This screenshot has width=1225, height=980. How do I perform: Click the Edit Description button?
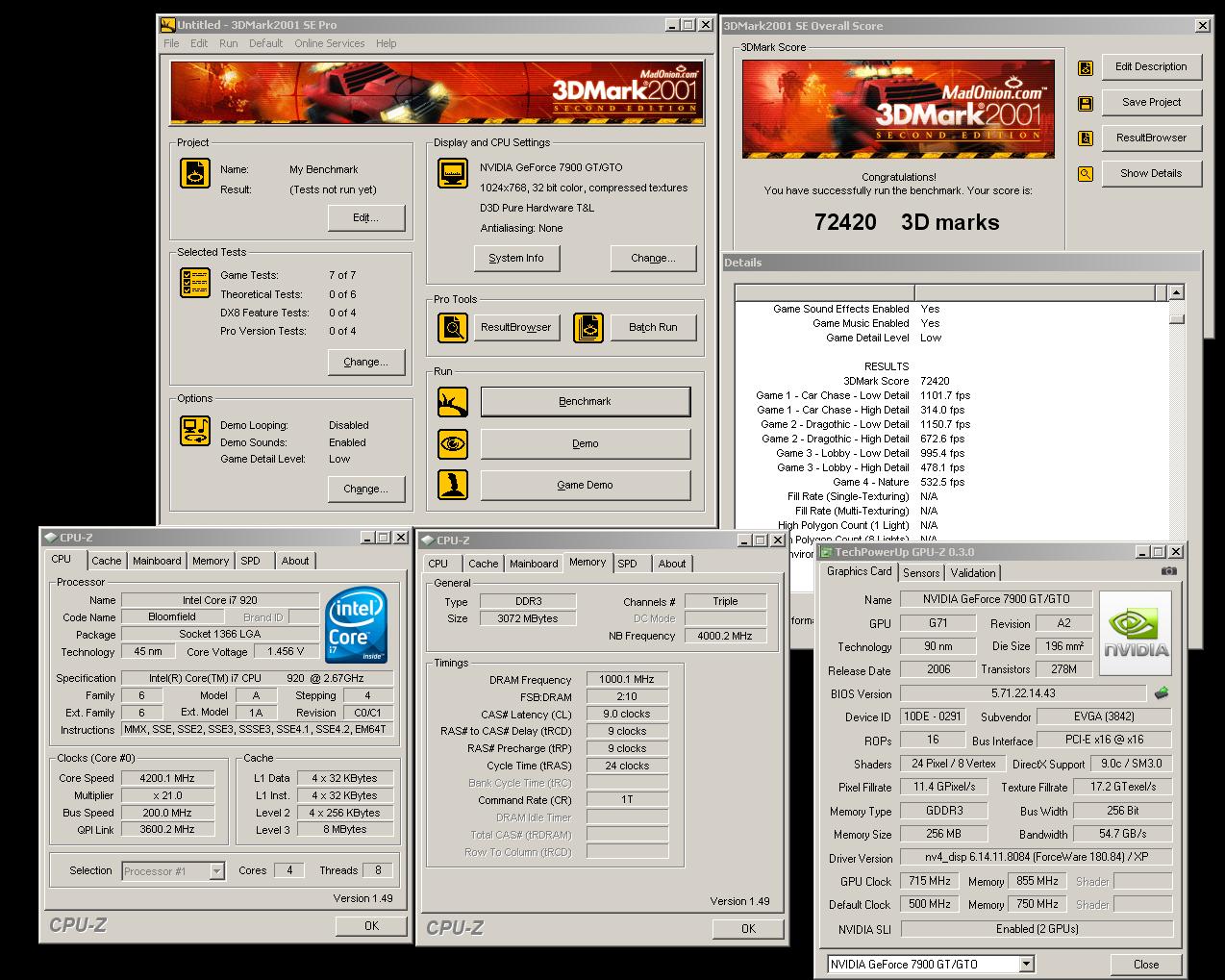pyautogui.click(x=1151, y=66)
